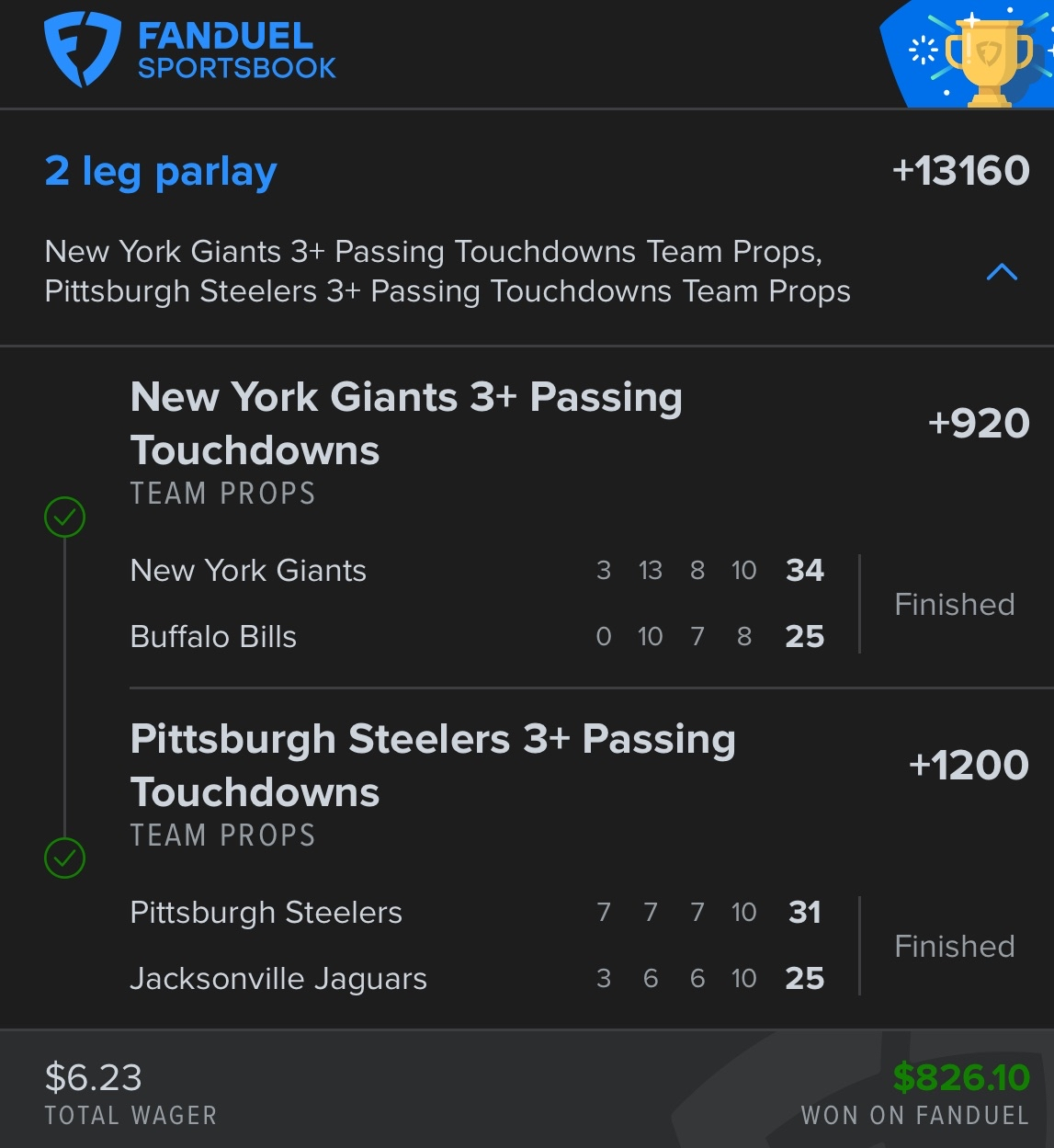1054x1148 pixels.
Task: Open New York Giants 3+ Passing Touchdowns leg
Action: [406, 424]
